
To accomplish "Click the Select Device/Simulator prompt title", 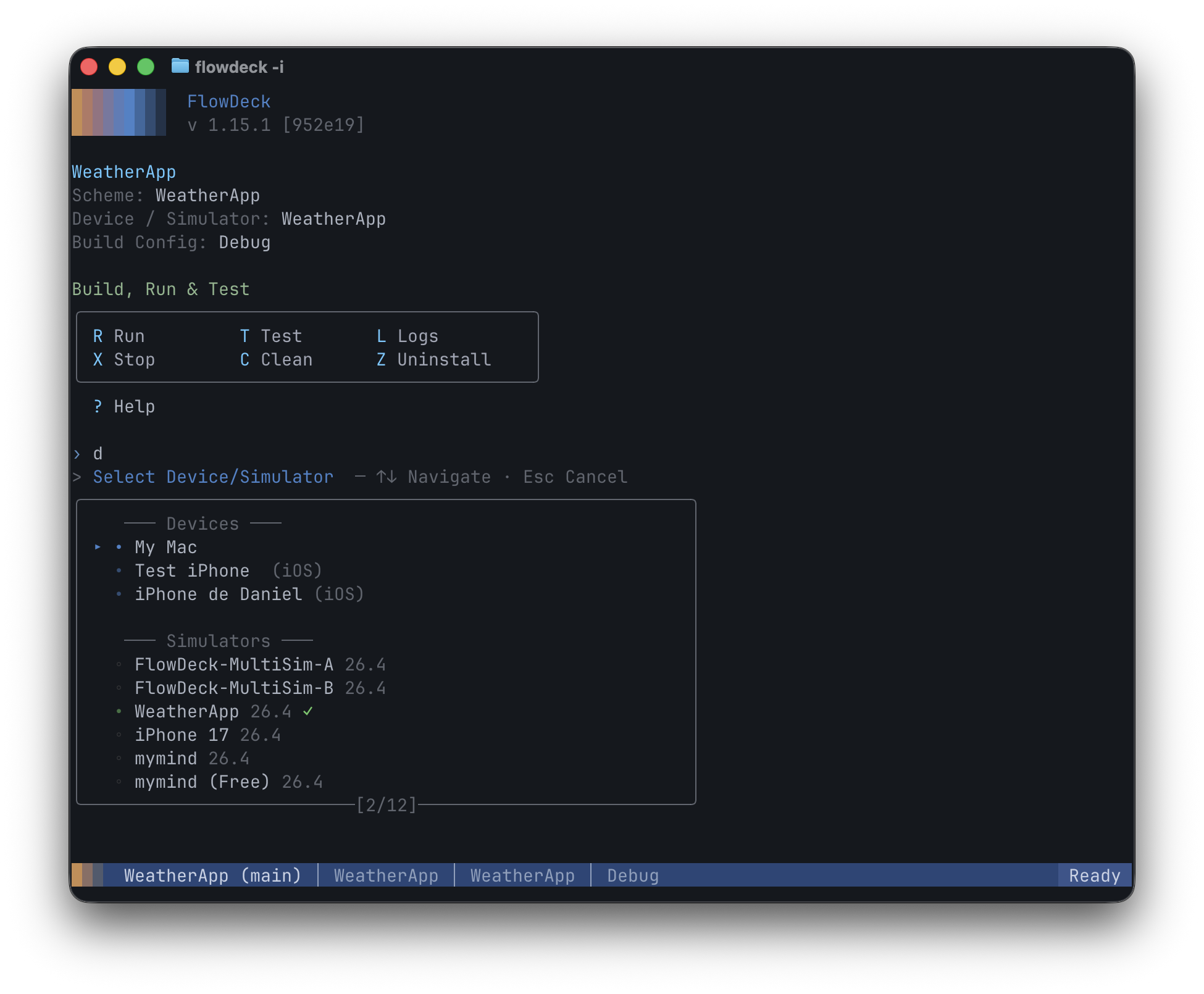I will (213, 477).
